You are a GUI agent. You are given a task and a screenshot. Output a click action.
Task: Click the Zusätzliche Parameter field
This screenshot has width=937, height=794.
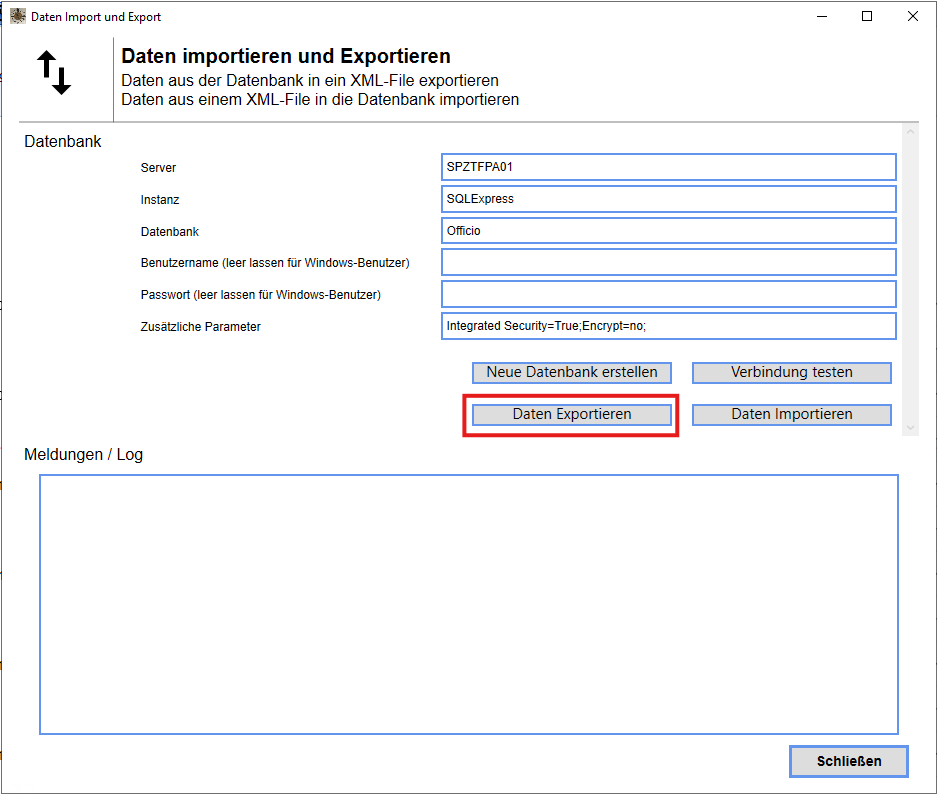(667, 325)
